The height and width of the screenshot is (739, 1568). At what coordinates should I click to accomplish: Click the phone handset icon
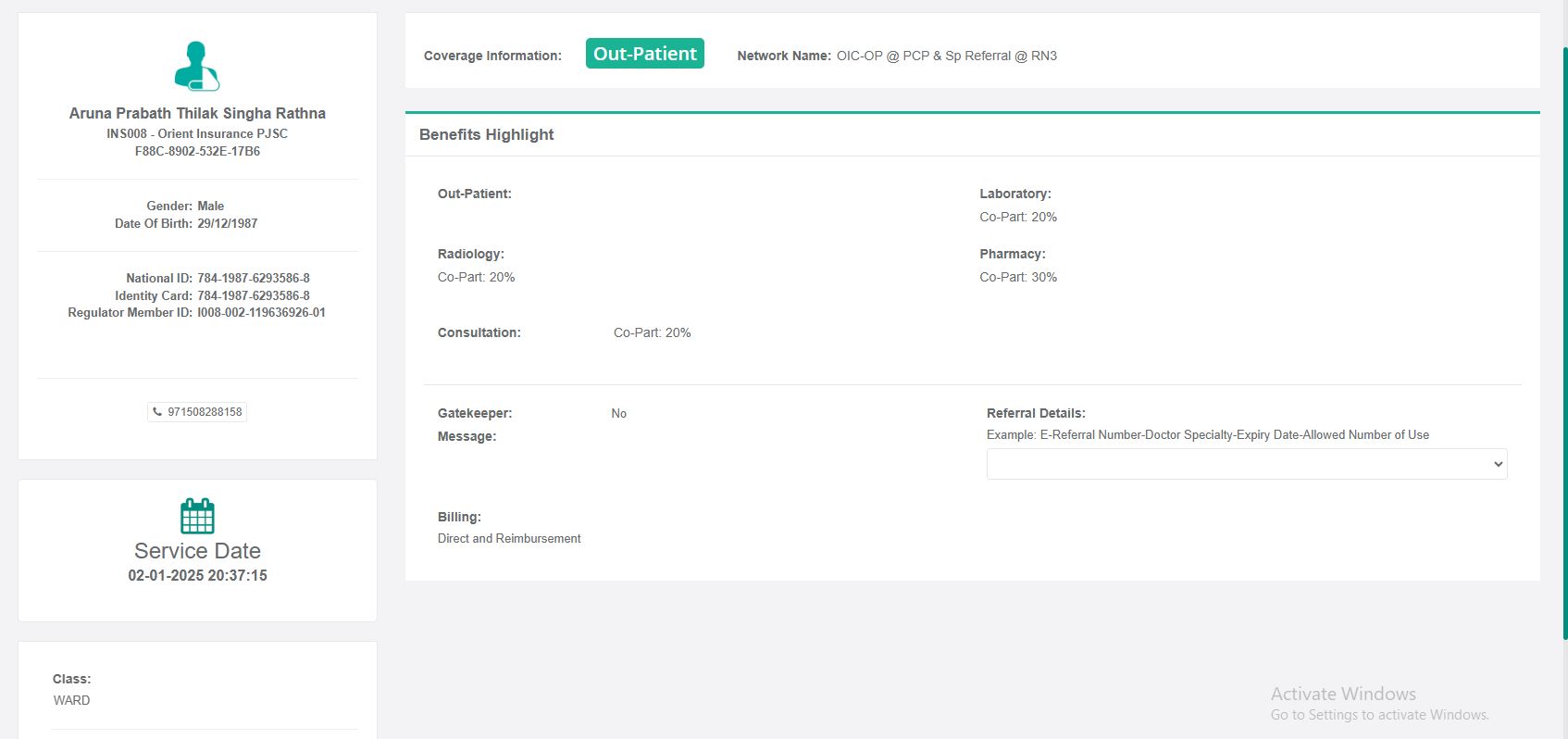(x=157, y=412)
